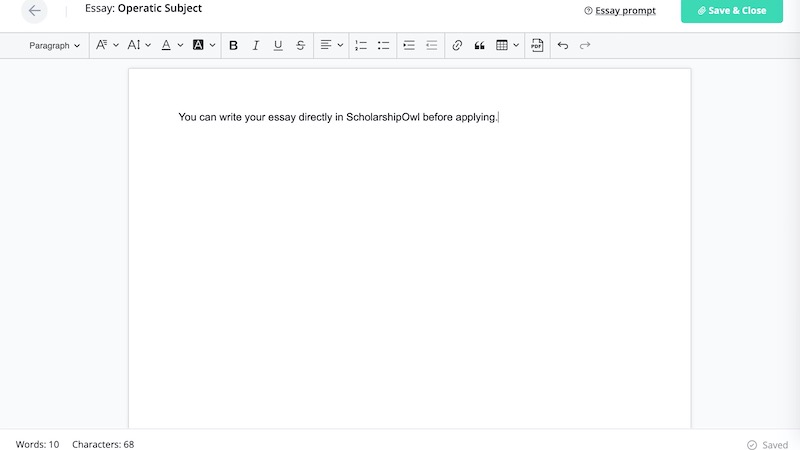Click the insert table icon

click(502, 45)
